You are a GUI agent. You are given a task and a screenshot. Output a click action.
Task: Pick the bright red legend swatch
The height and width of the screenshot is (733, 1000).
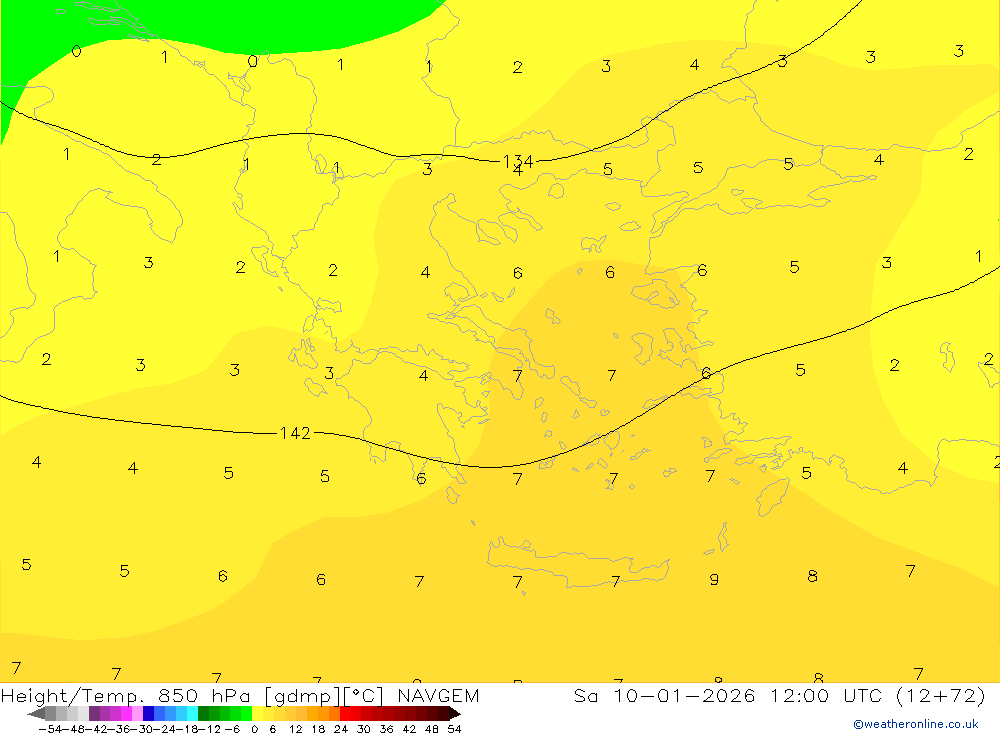click(345, 713)
